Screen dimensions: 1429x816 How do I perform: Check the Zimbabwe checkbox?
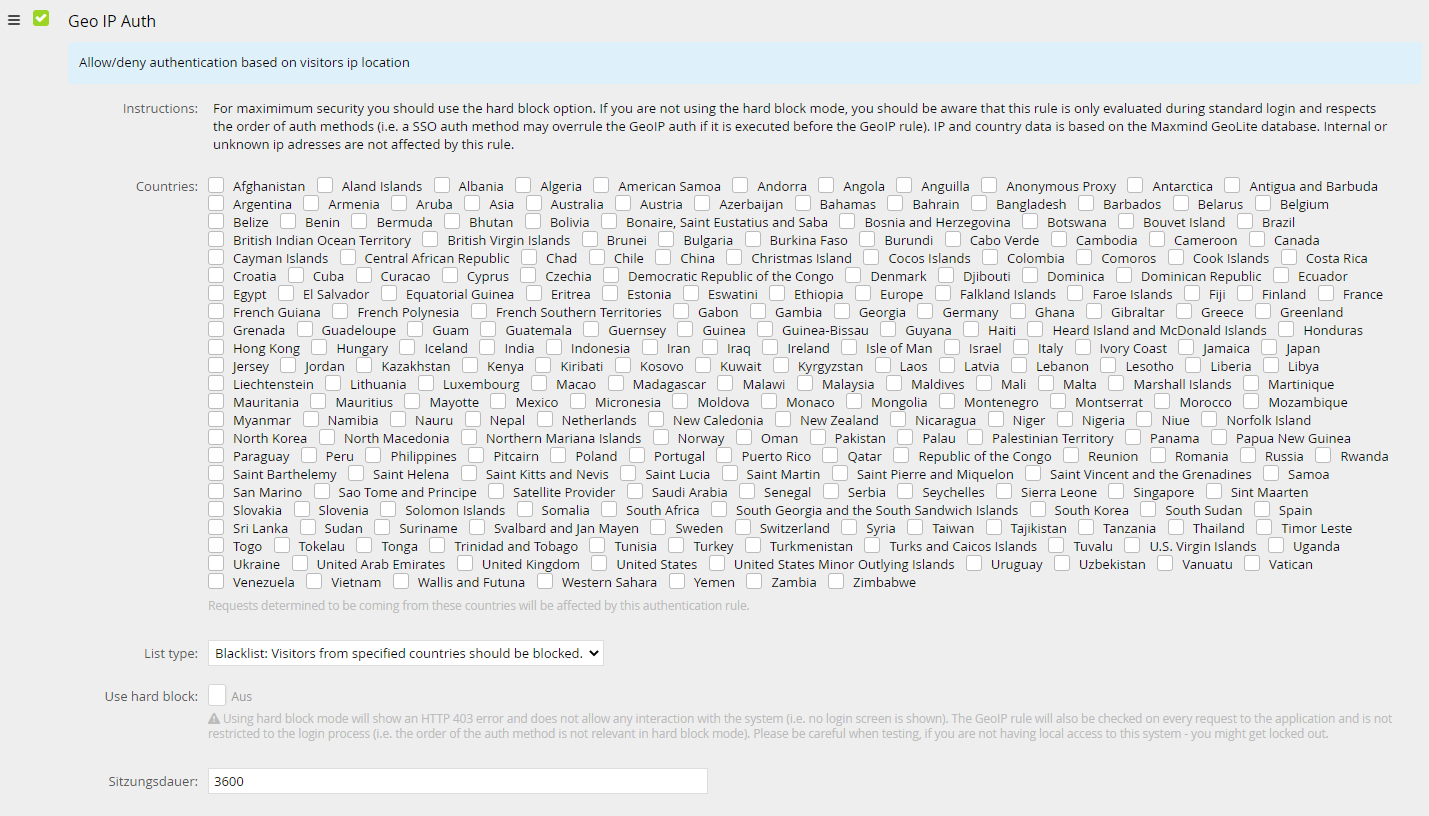(836, 581)
